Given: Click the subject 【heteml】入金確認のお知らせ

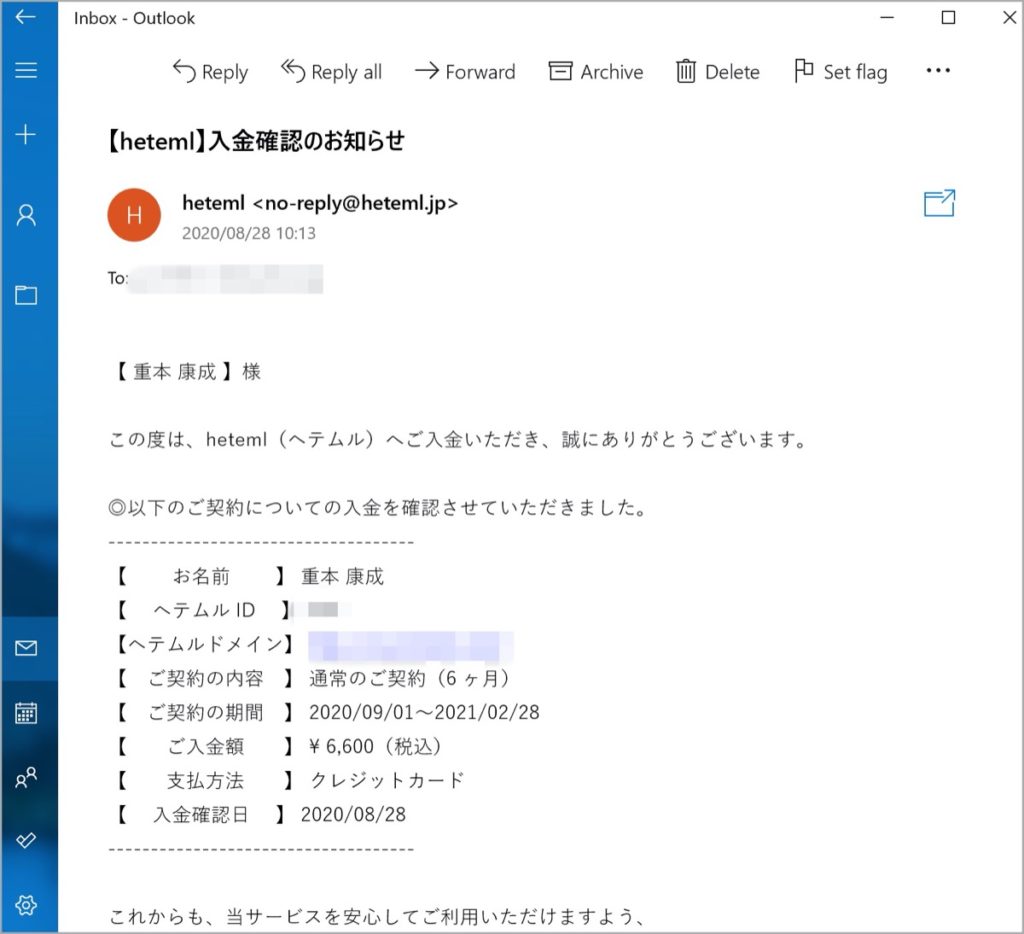Looking at the screenshot, I should [x=255, y=140].
